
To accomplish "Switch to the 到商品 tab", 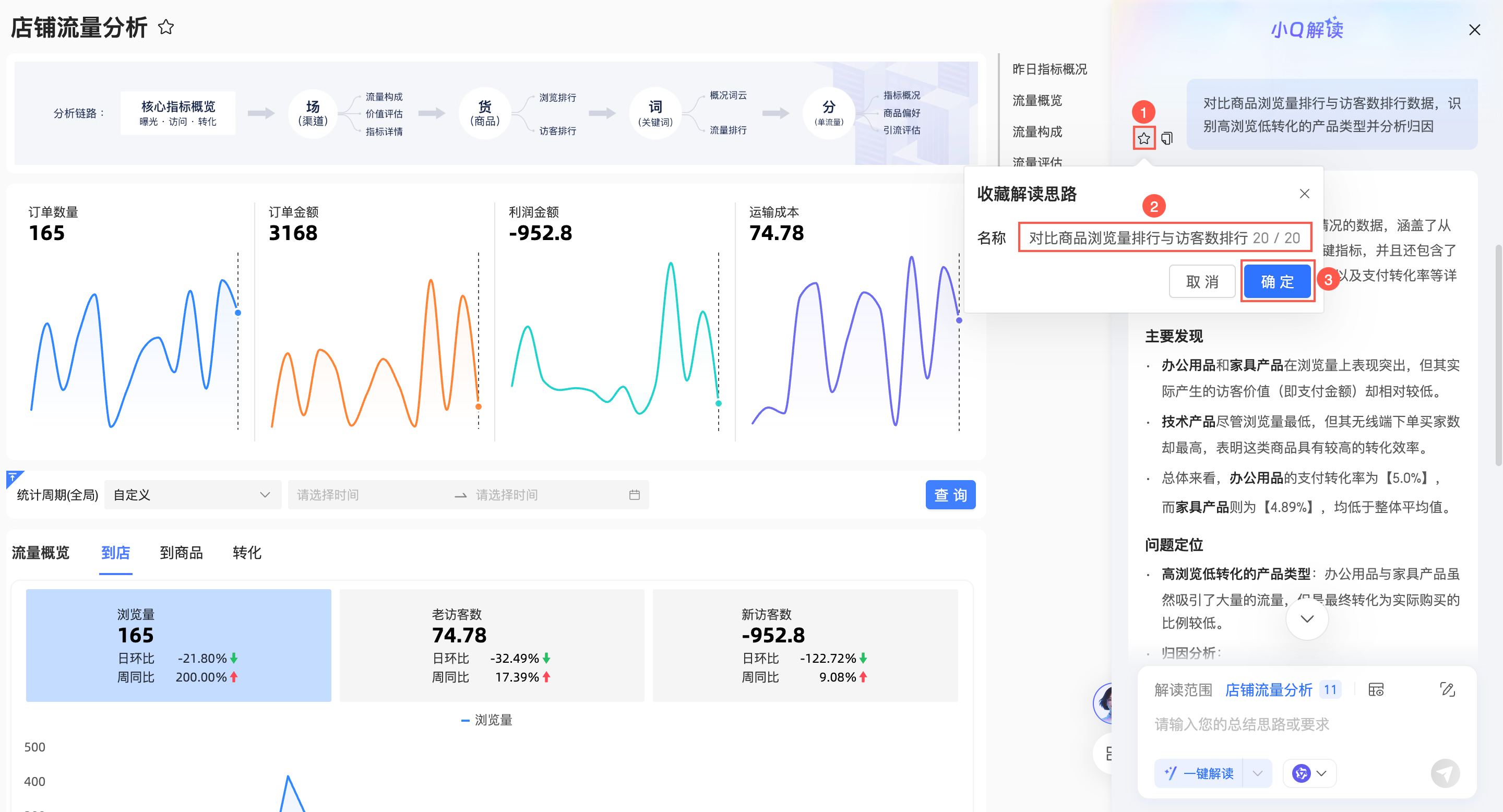I will (x=181, y=553).
